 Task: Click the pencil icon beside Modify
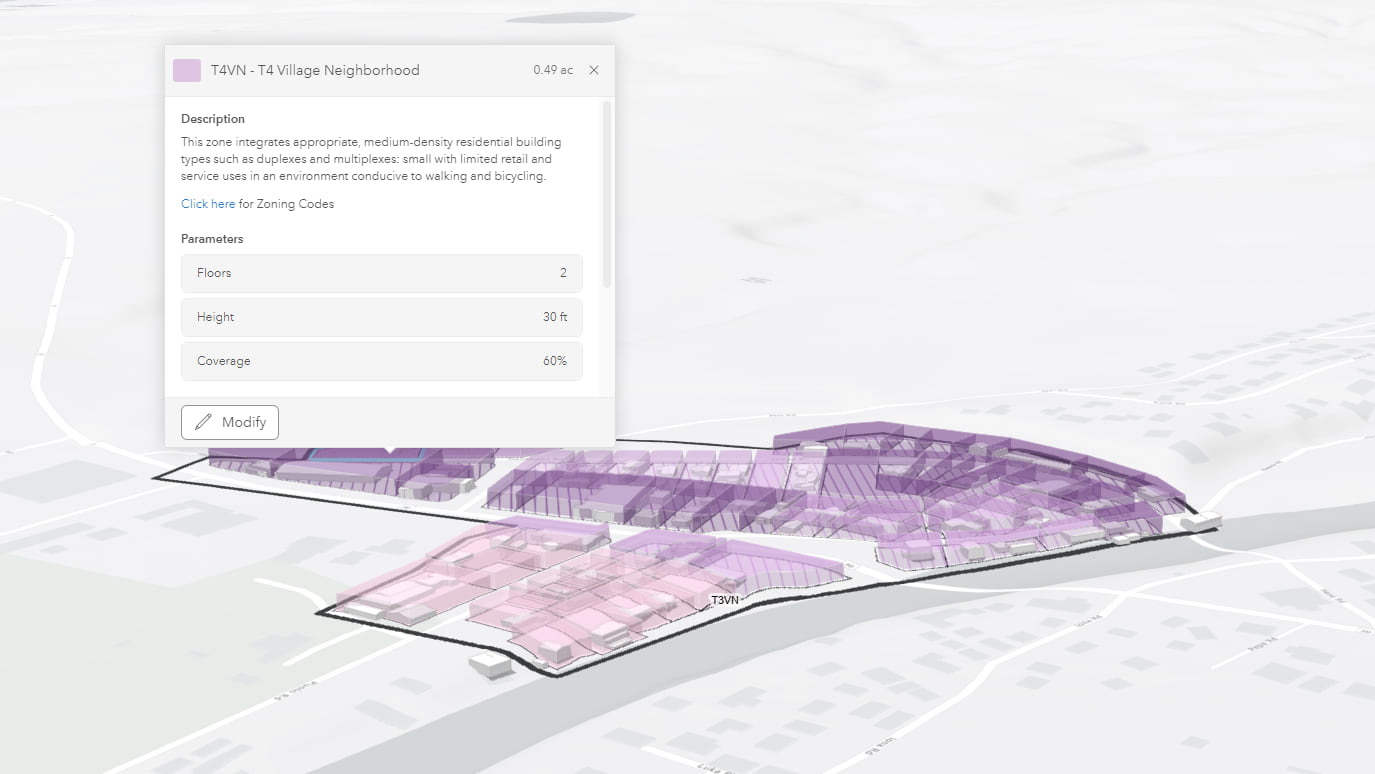pos(204,422)
